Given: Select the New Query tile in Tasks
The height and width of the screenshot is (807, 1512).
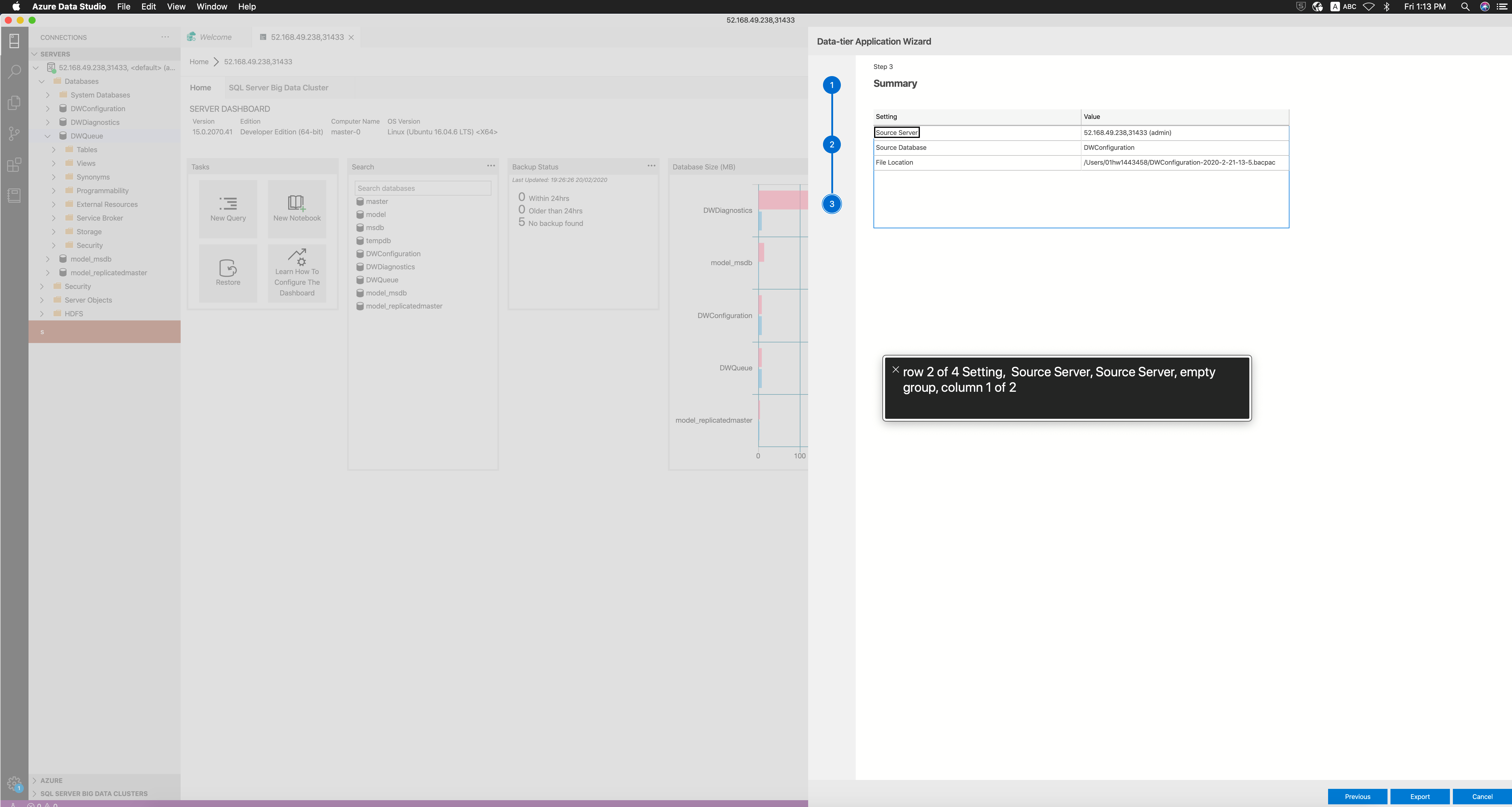Looking at the screenshot, I should point(228,208).
